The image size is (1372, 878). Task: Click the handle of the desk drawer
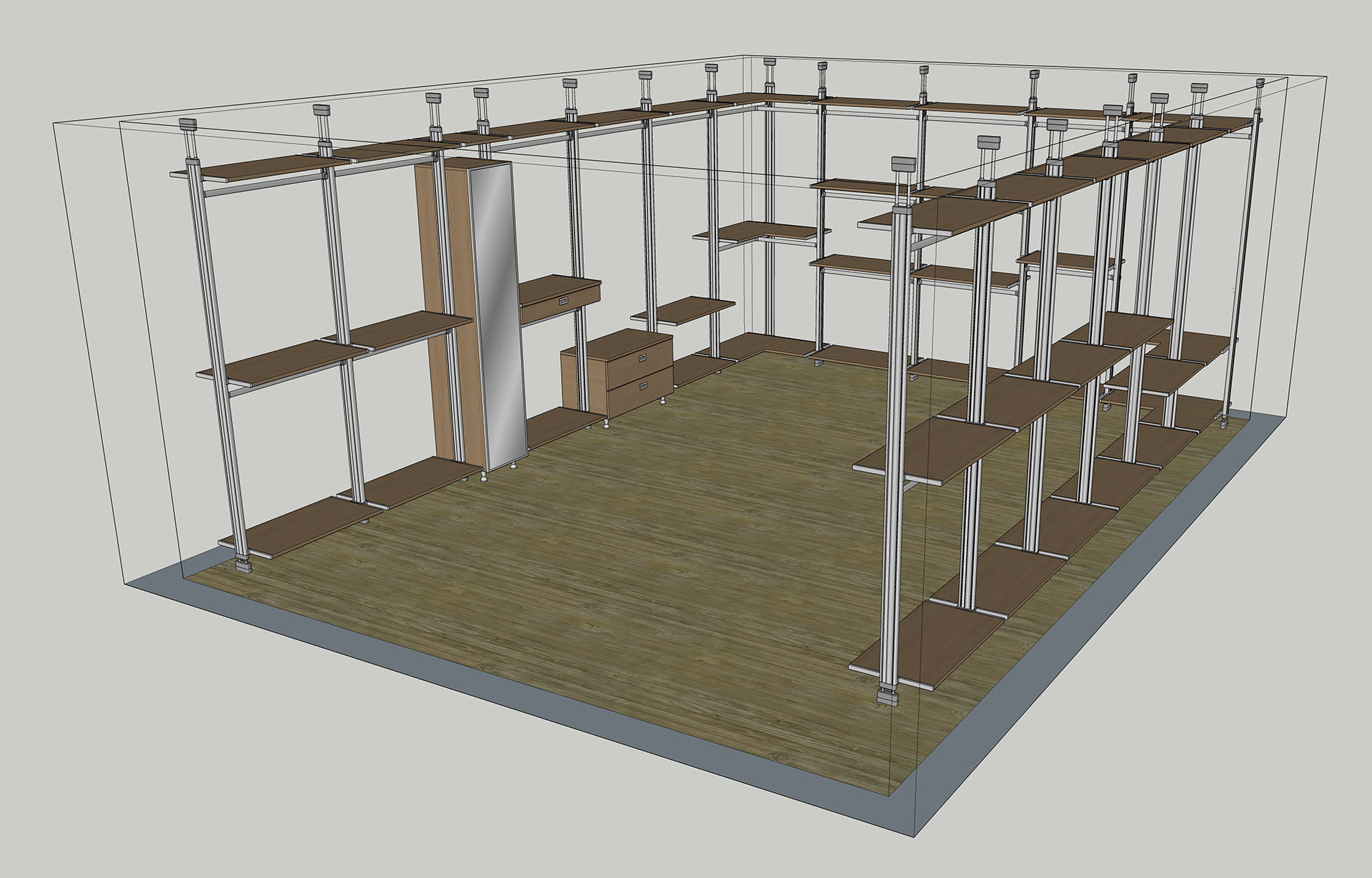pyautogui.click(x=562, y=302)
